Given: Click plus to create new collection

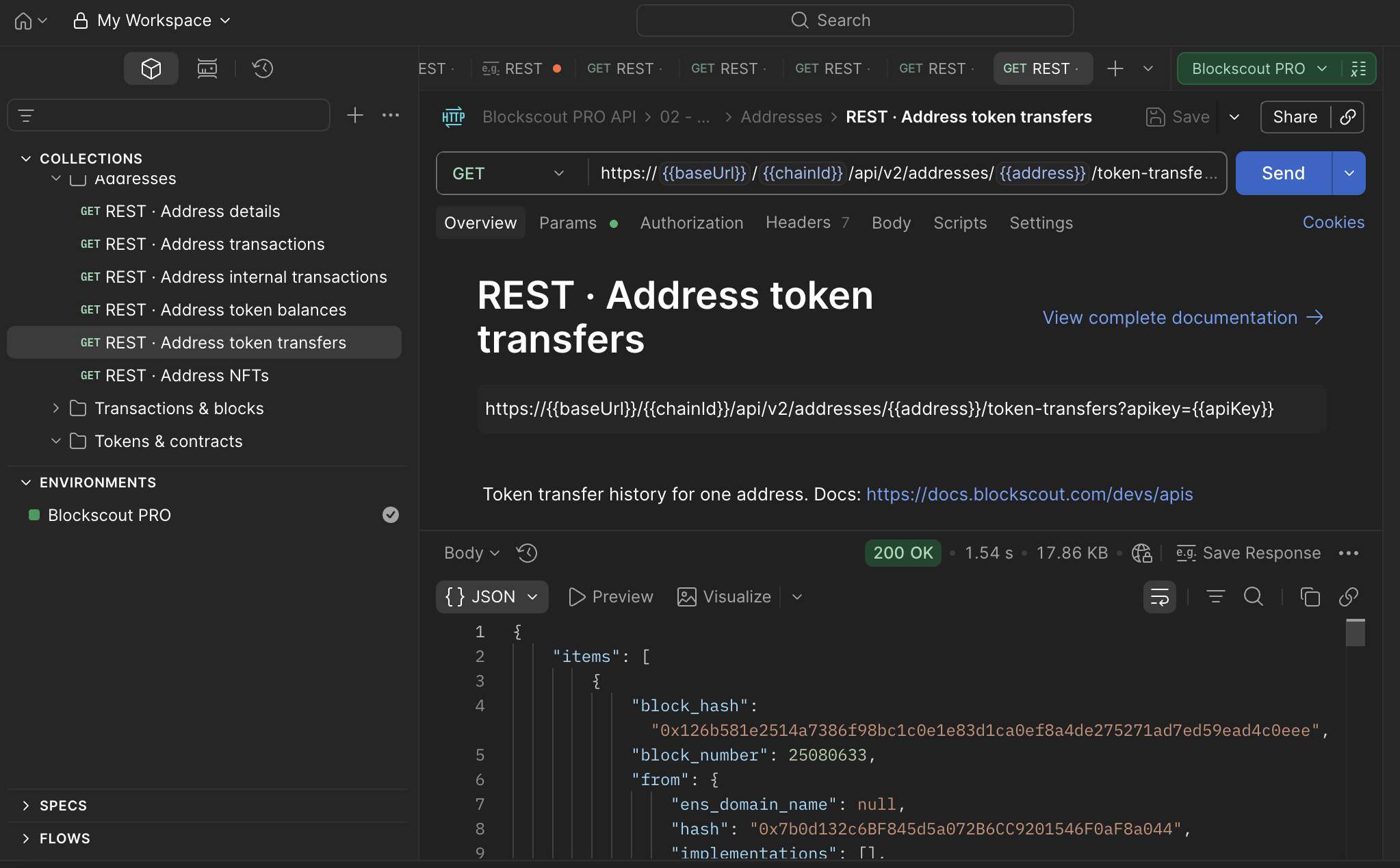Looking at the screenshot, I should (x=355, y=115).
